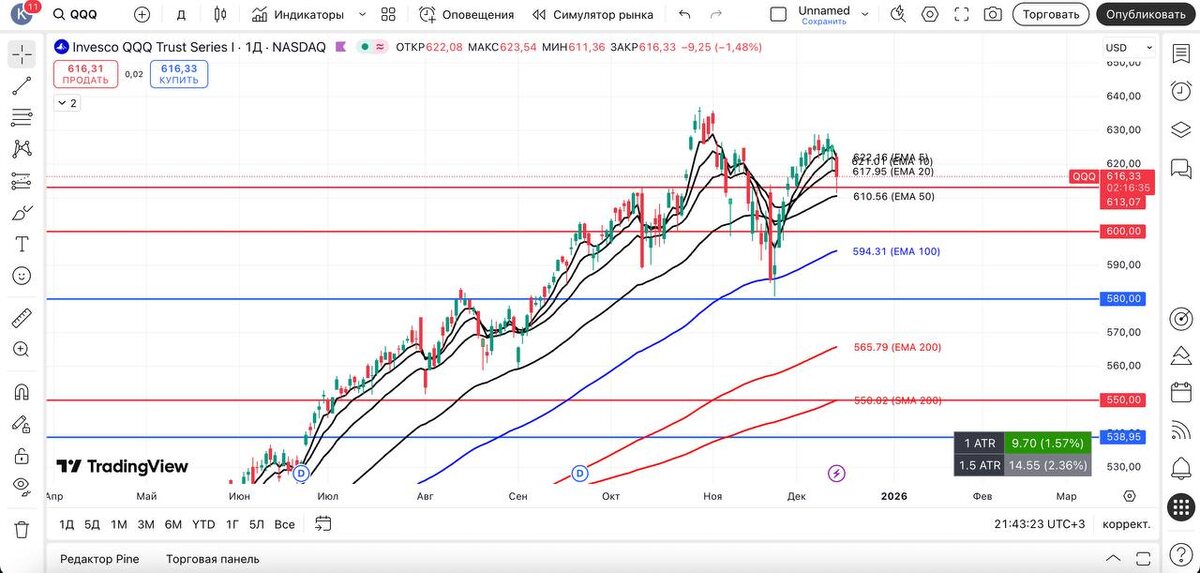
Task: Open quick search magnifier icon
Action: (898, 15)
